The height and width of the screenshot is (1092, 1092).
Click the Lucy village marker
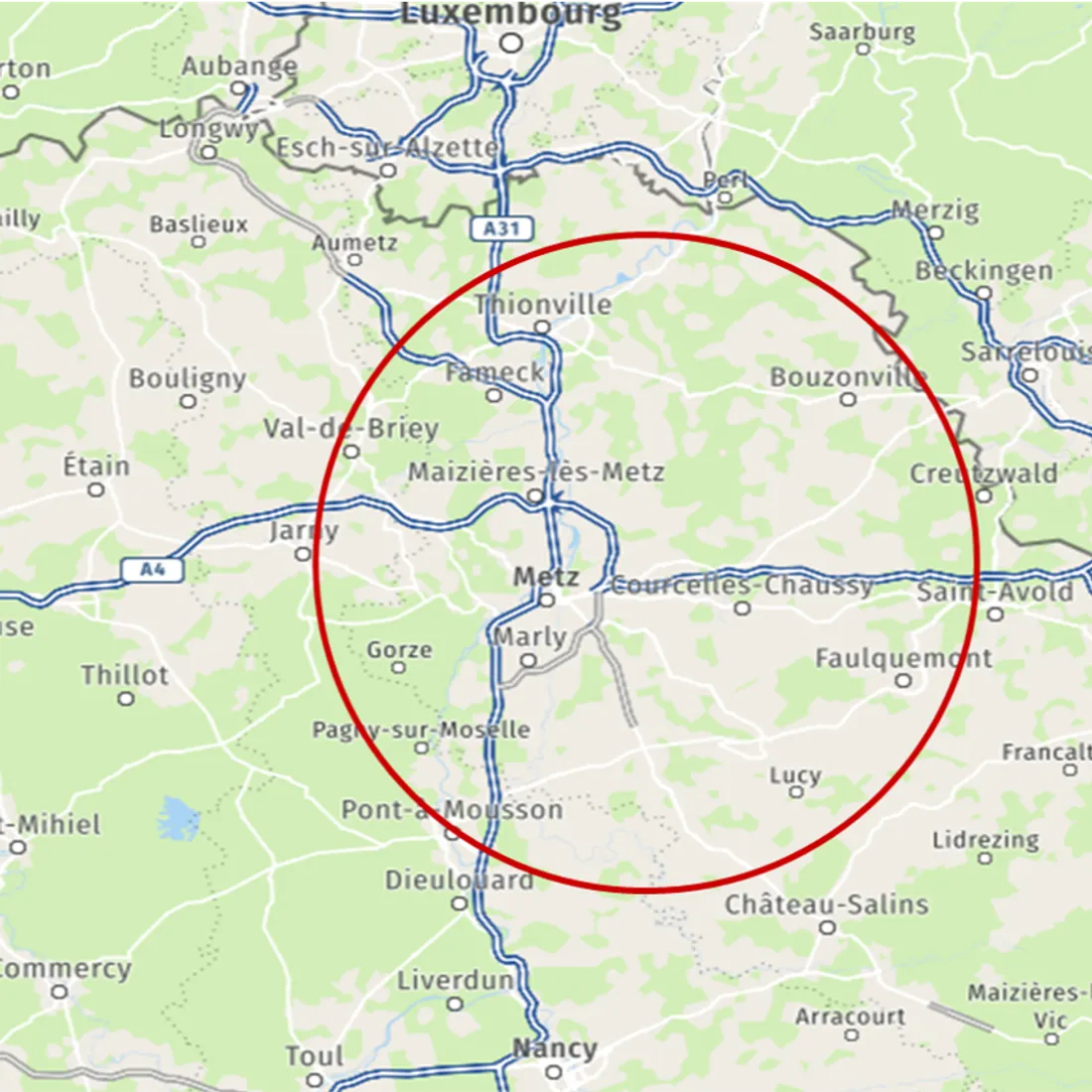(796, 792)
